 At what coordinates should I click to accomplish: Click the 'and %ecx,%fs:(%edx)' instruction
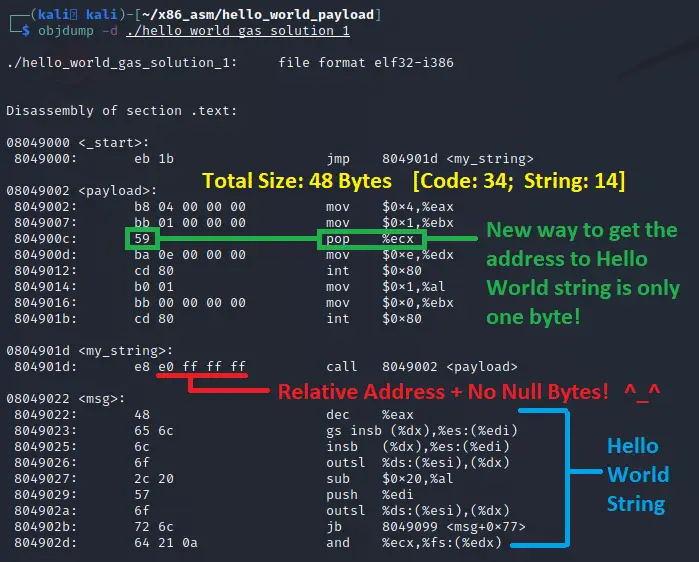pos(414,543)
